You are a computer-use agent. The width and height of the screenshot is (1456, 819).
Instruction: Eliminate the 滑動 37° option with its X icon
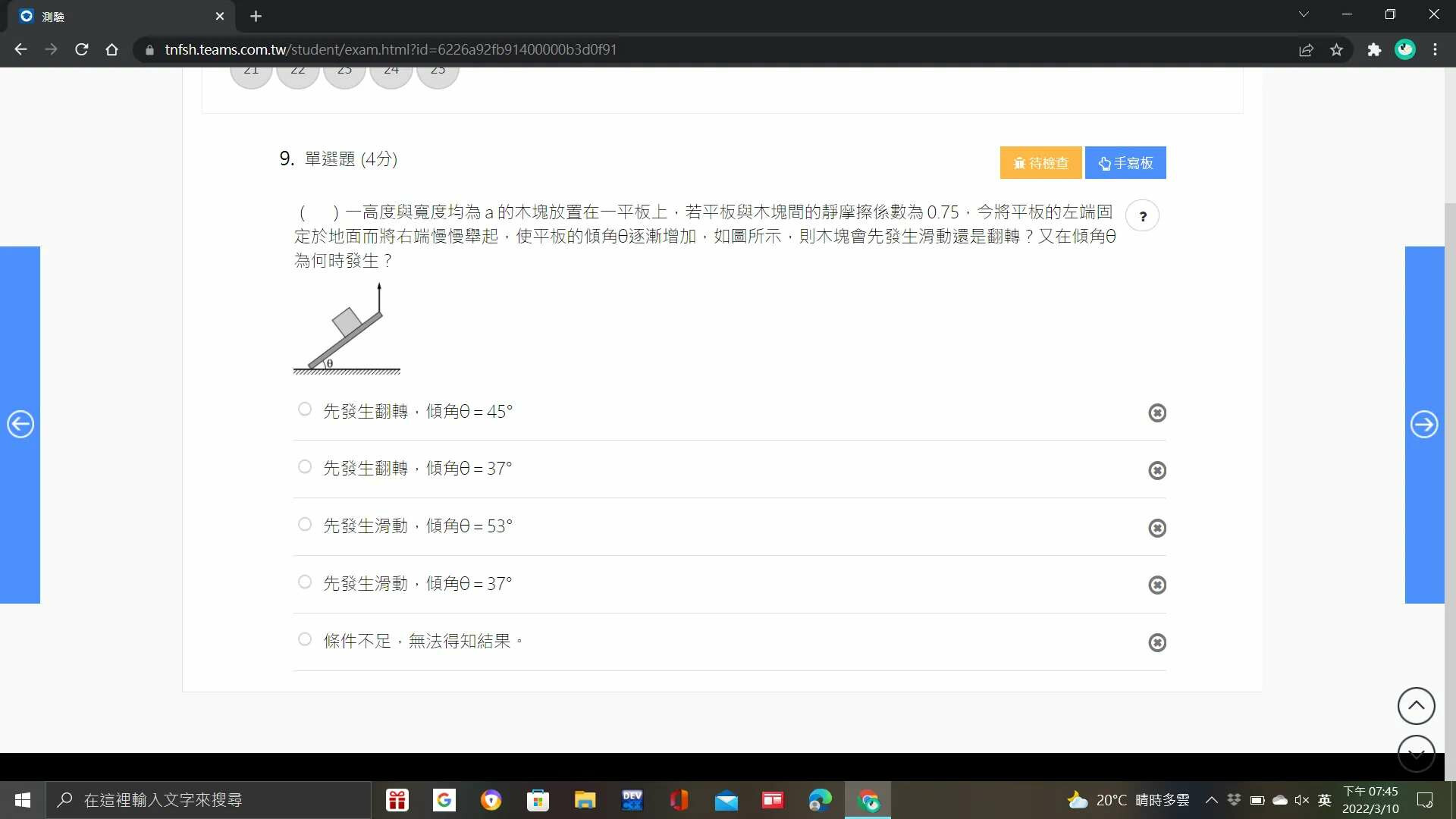point(1157,585)
